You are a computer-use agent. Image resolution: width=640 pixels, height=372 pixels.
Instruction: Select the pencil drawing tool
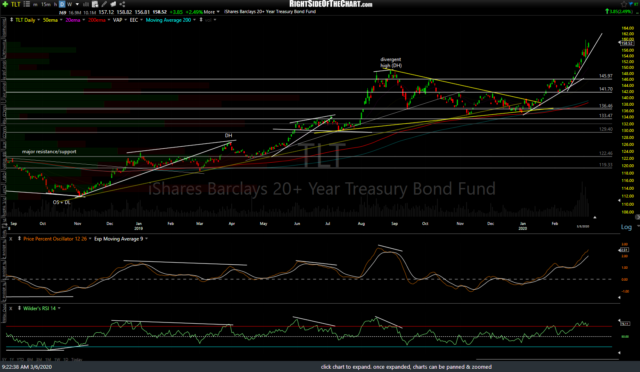pyautogui.click(x=104, y=4)
